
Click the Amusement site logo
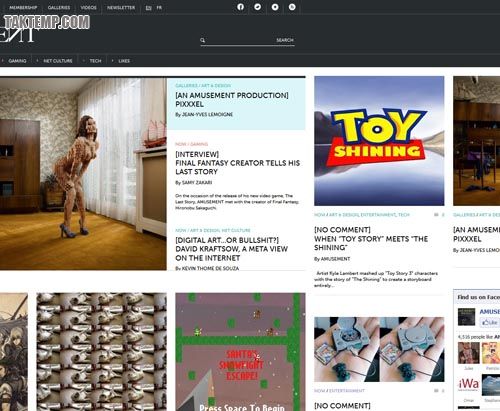pos(17,35)
